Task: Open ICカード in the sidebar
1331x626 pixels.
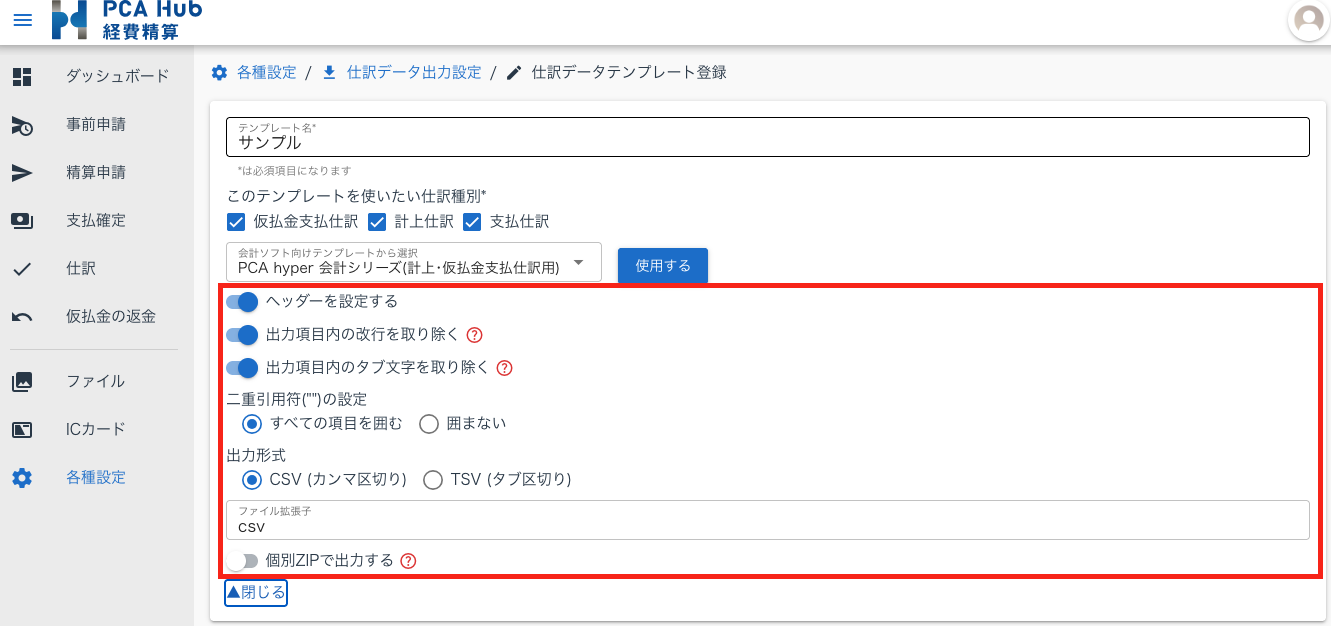Action: coord(96,430)
